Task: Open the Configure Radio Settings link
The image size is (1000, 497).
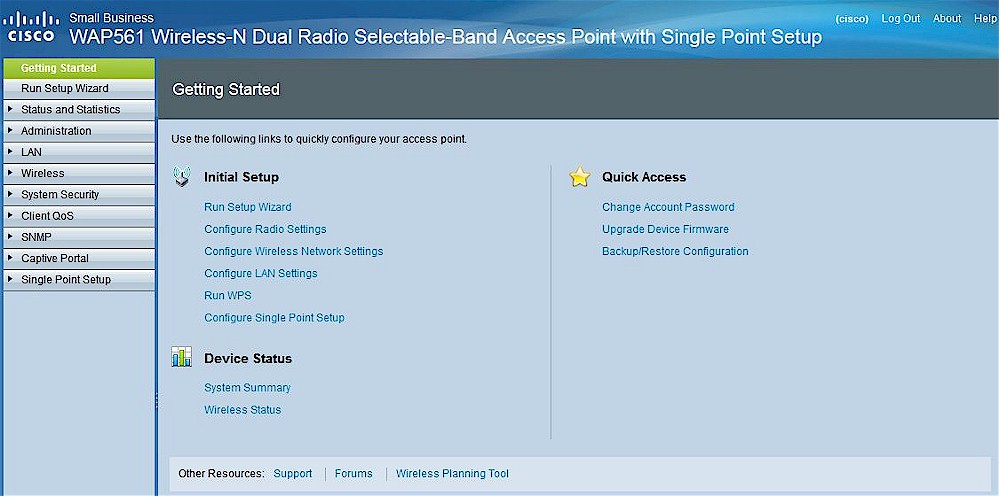Action: coord(265,229)
